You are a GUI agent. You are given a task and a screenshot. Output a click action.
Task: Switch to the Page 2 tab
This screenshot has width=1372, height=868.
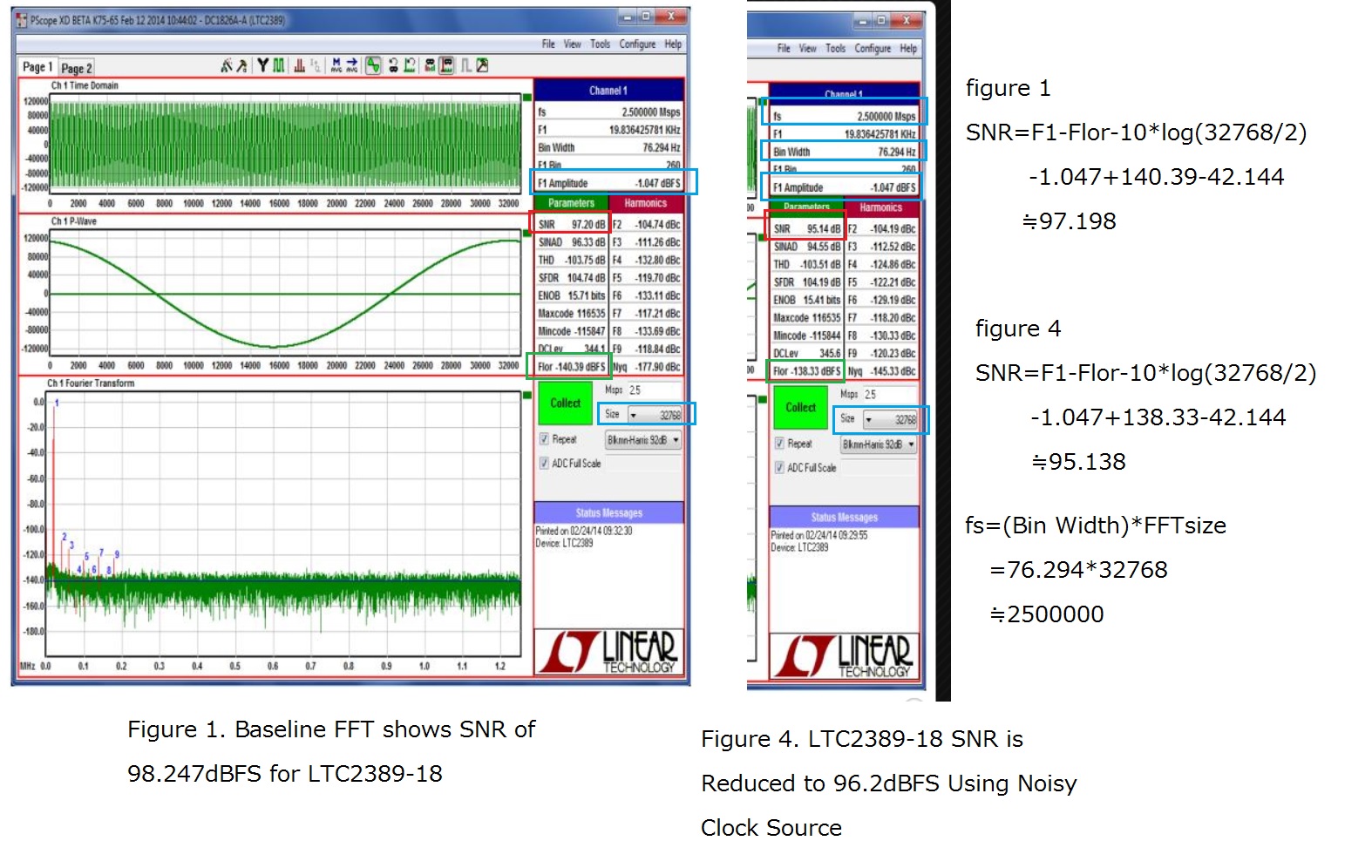(x=76, y=68)
